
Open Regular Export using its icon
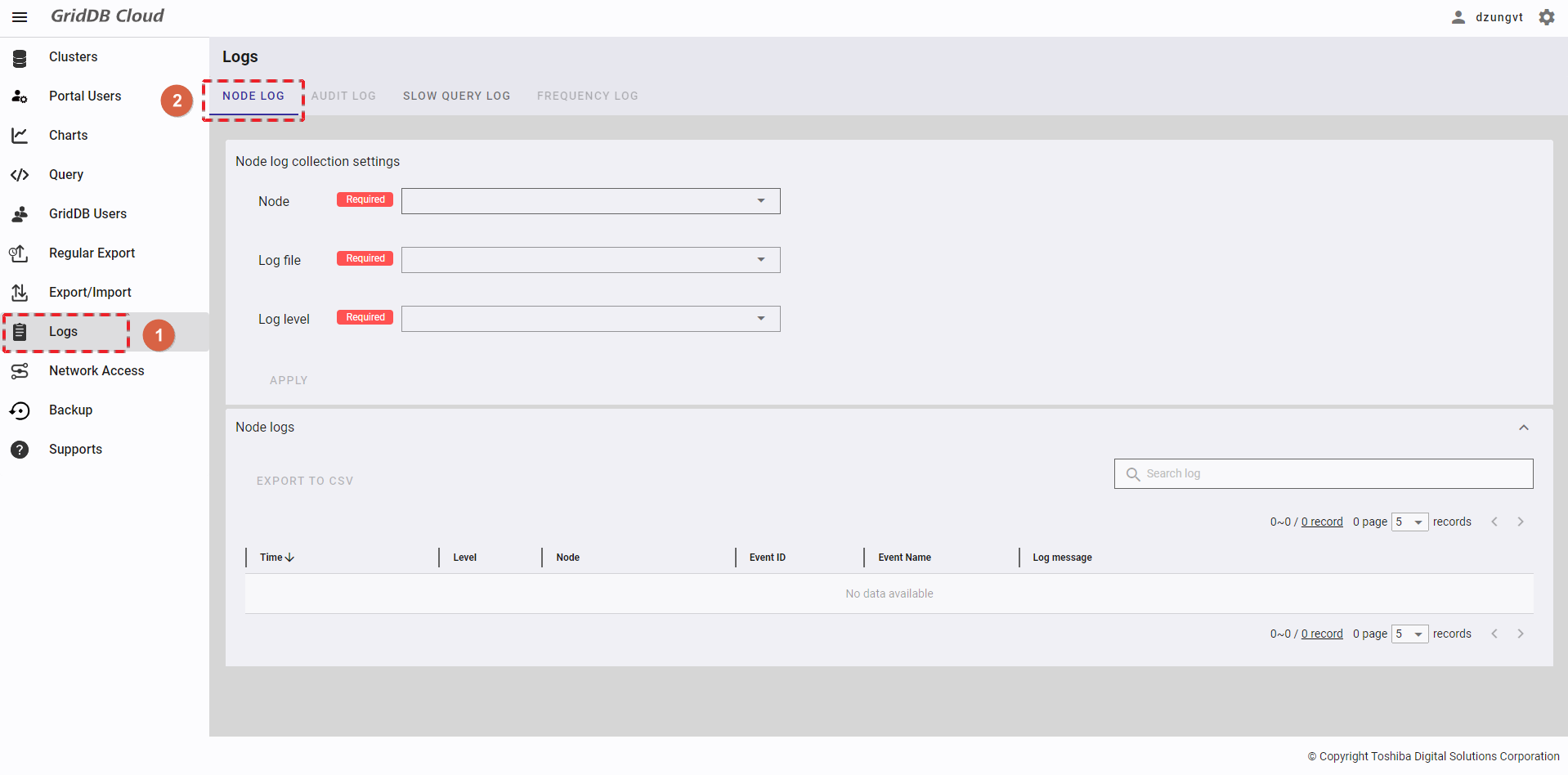(20, 253)
